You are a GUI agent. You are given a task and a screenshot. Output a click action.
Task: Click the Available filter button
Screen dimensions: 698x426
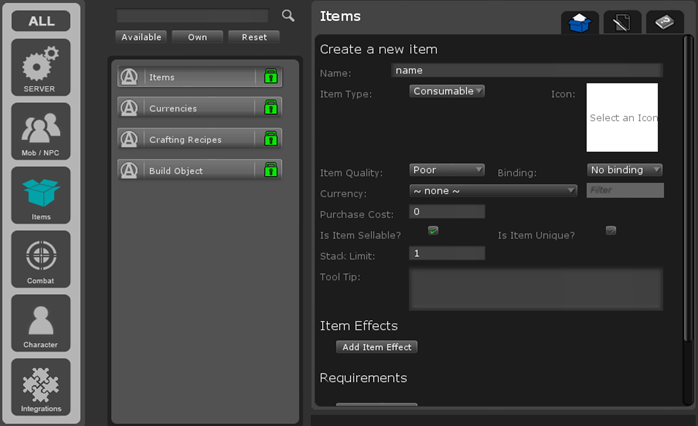coord(141,37)
